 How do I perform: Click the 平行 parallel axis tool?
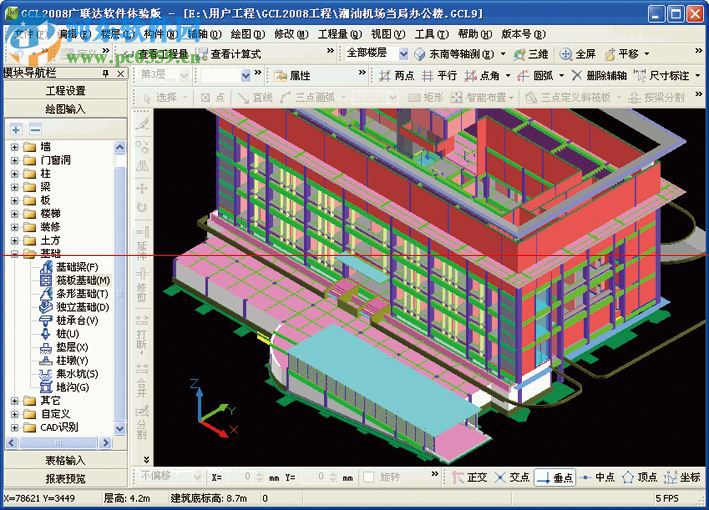pos(439,76)
